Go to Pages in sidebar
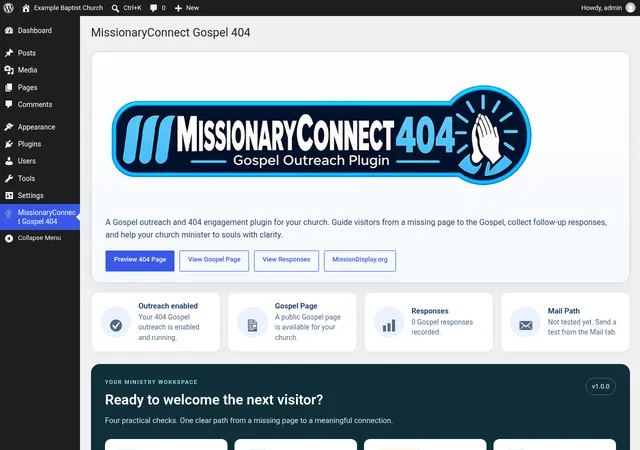This screenshot has width=640, height=450. 40,87
